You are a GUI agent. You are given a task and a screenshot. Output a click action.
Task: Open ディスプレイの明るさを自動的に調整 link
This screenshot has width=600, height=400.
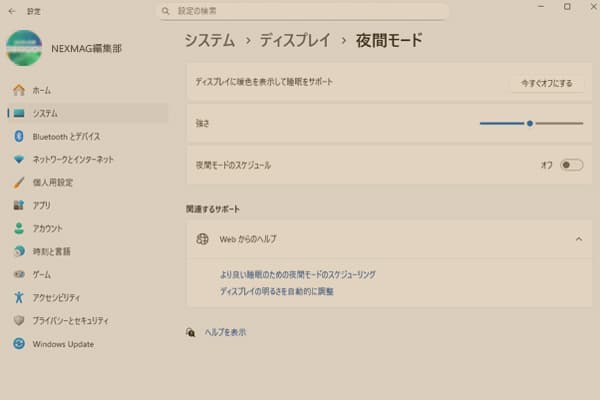pyautogui.click(x=277, y=291)
